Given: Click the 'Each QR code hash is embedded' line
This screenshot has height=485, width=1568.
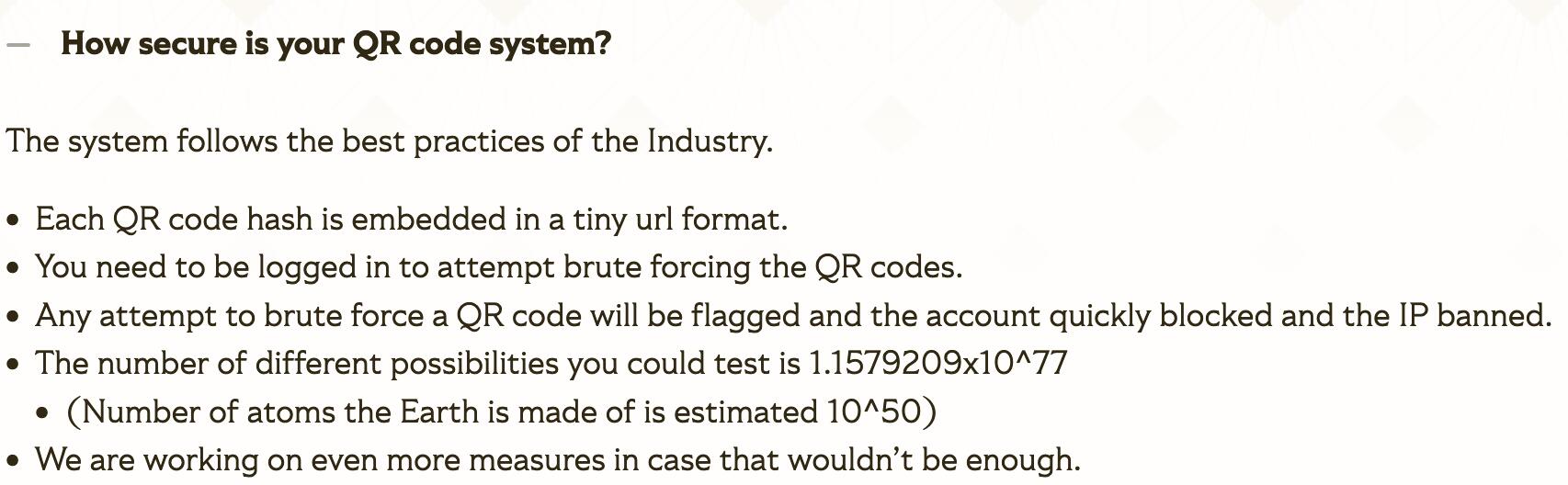Looking at the screenshot, I should [411, 220].
